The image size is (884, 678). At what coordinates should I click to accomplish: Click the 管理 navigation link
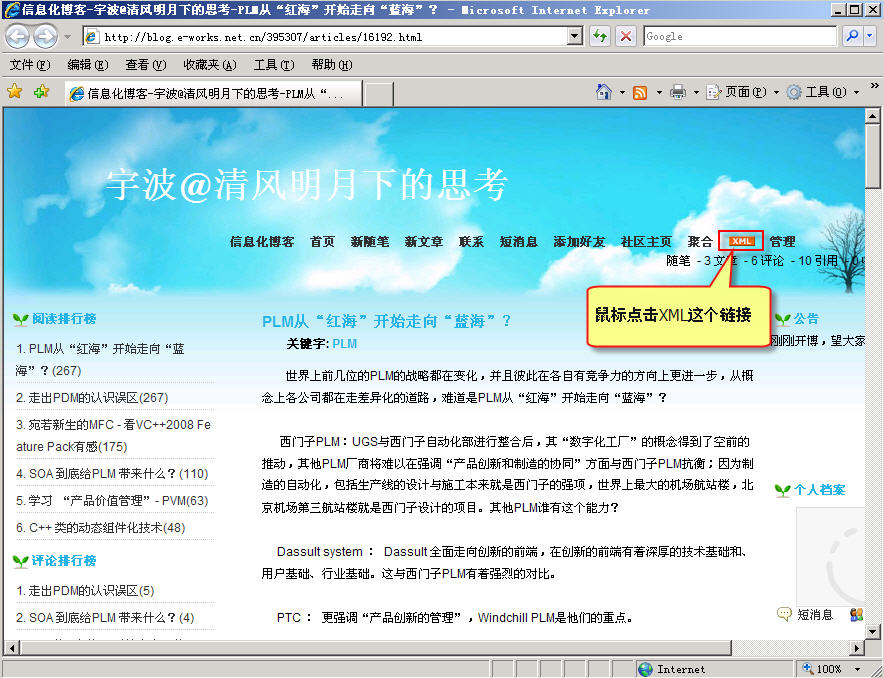pyautogui.click(x=783, y=242)
